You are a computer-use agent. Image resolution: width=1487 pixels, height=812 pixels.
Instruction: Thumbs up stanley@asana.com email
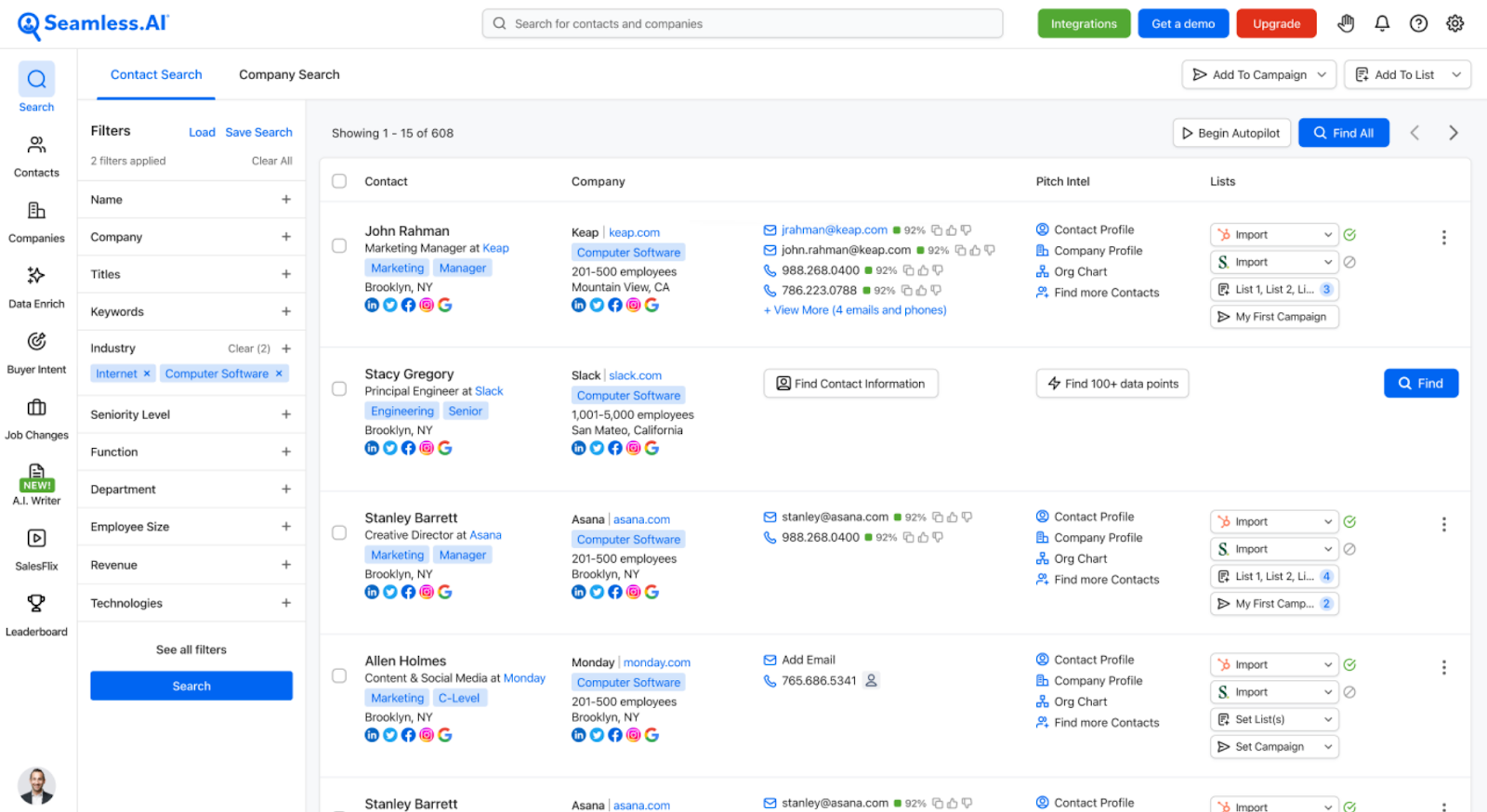pyautogui.click(x=952, y=517)
